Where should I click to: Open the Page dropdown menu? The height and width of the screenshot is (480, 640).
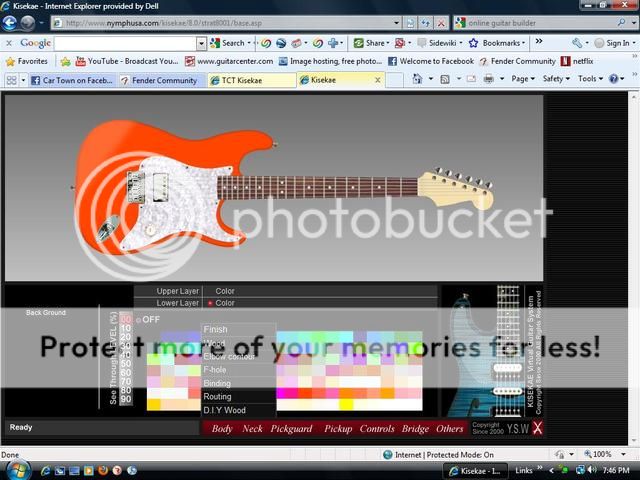click(x=524, y=79)
